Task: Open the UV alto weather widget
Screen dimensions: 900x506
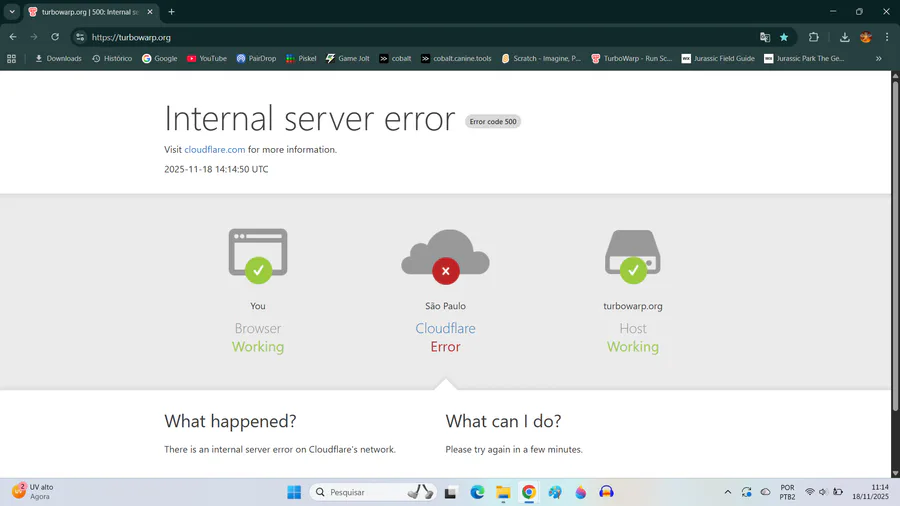Action: pos(33,492)
